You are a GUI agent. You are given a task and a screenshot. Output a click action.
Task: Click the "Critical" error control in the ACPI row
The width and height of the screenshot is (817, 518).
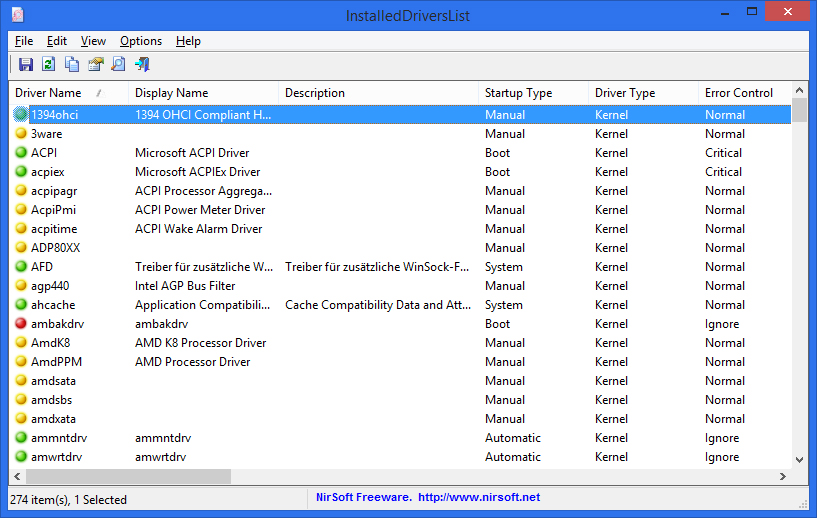coord(723,153)
